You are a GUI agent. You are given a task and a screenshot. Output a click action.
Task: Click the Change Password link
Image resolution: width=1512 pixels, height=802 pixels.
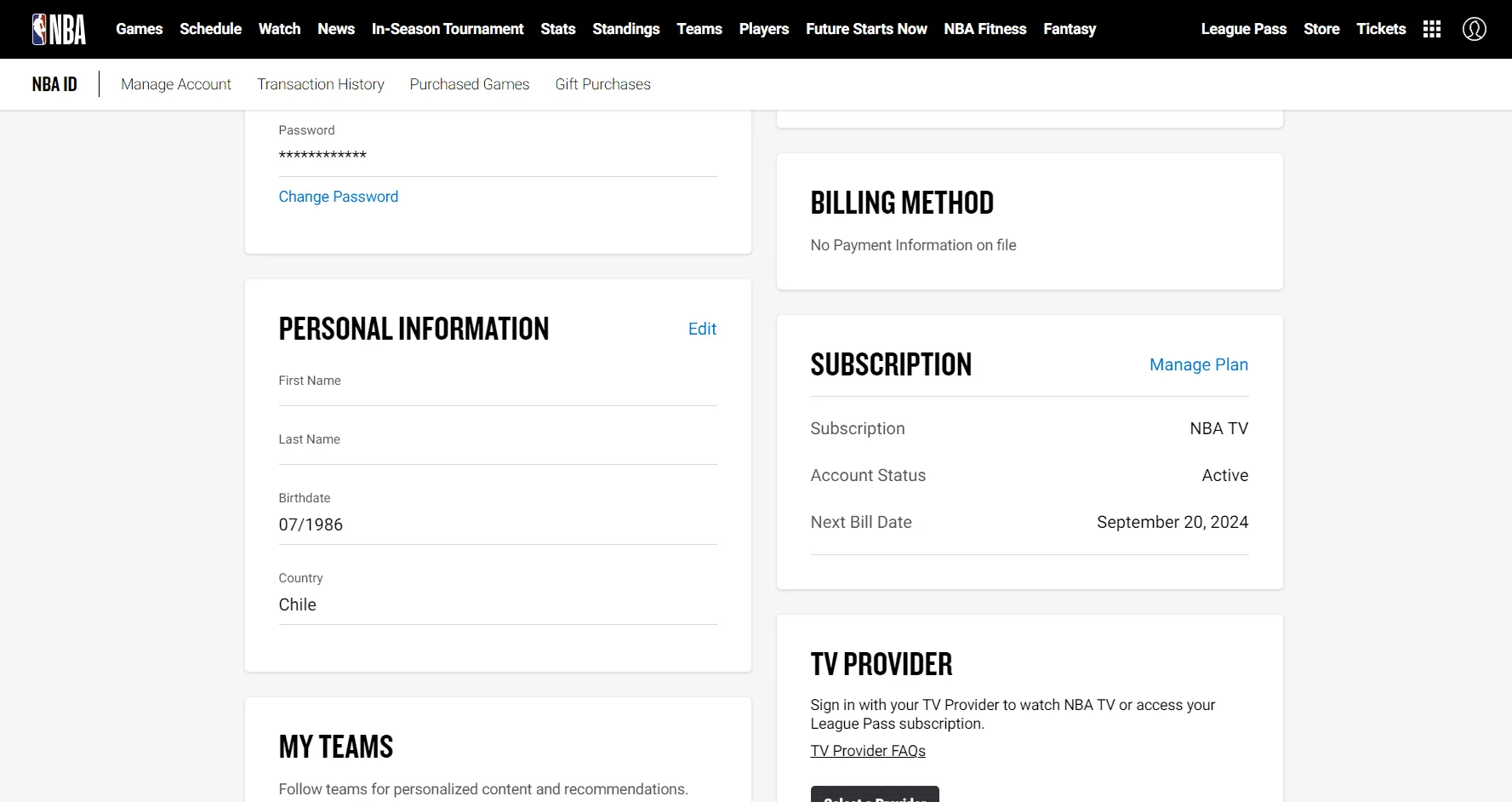[339, 197]
